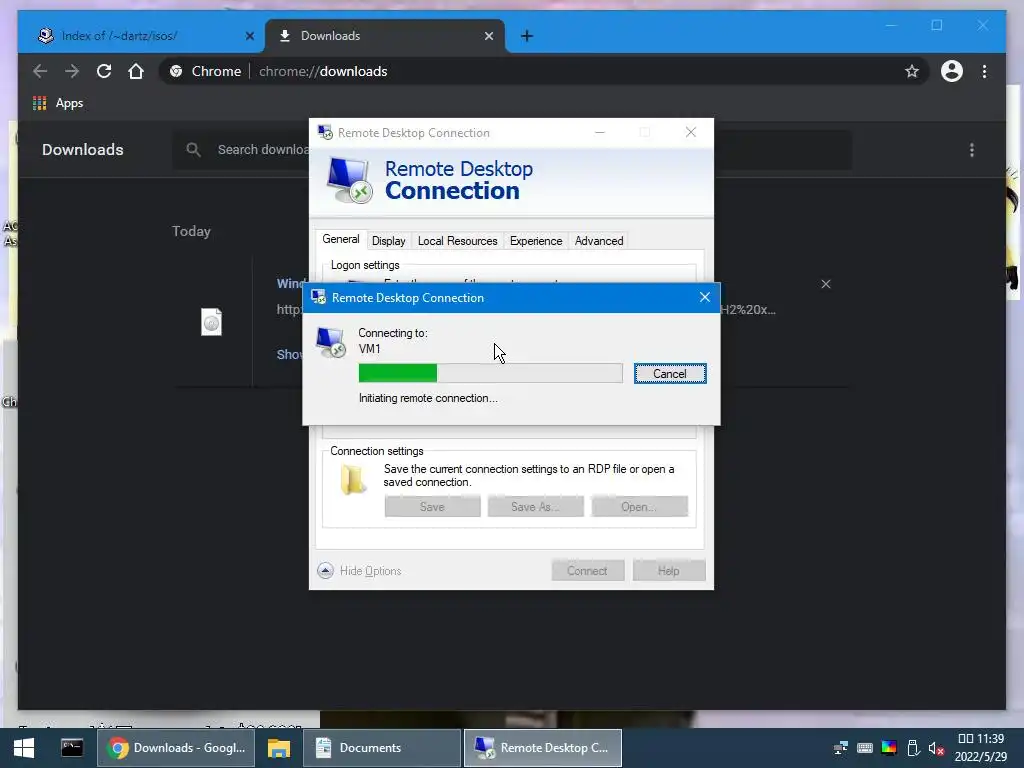Click the network tray icon
The height and width of the screenshot is (768, 1024).
841,748
